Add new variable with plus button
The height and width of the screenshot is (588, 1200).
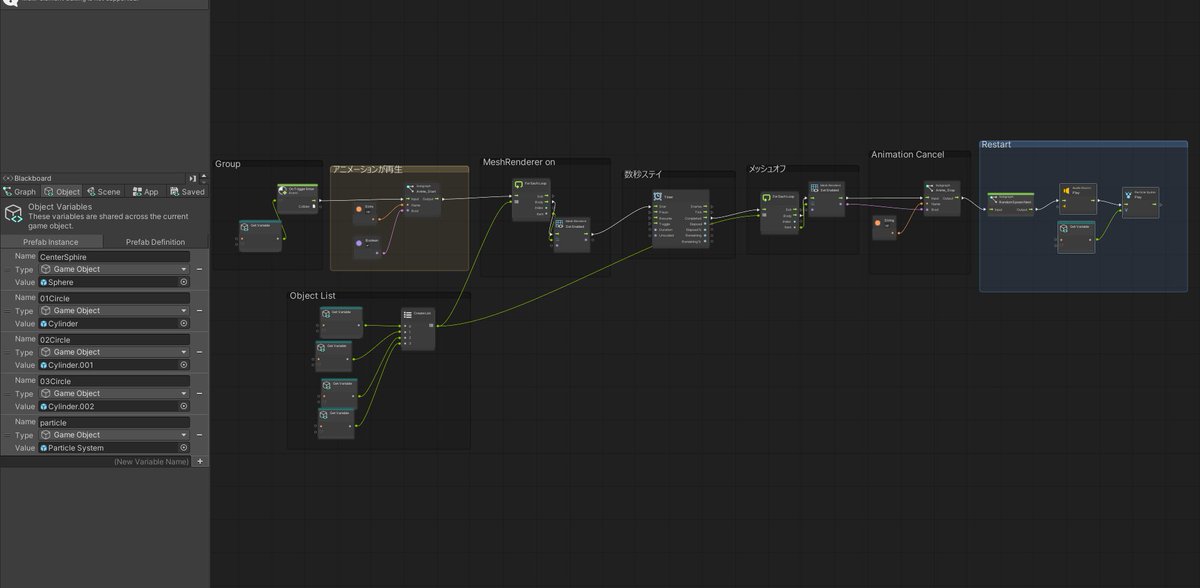[200, 462]
